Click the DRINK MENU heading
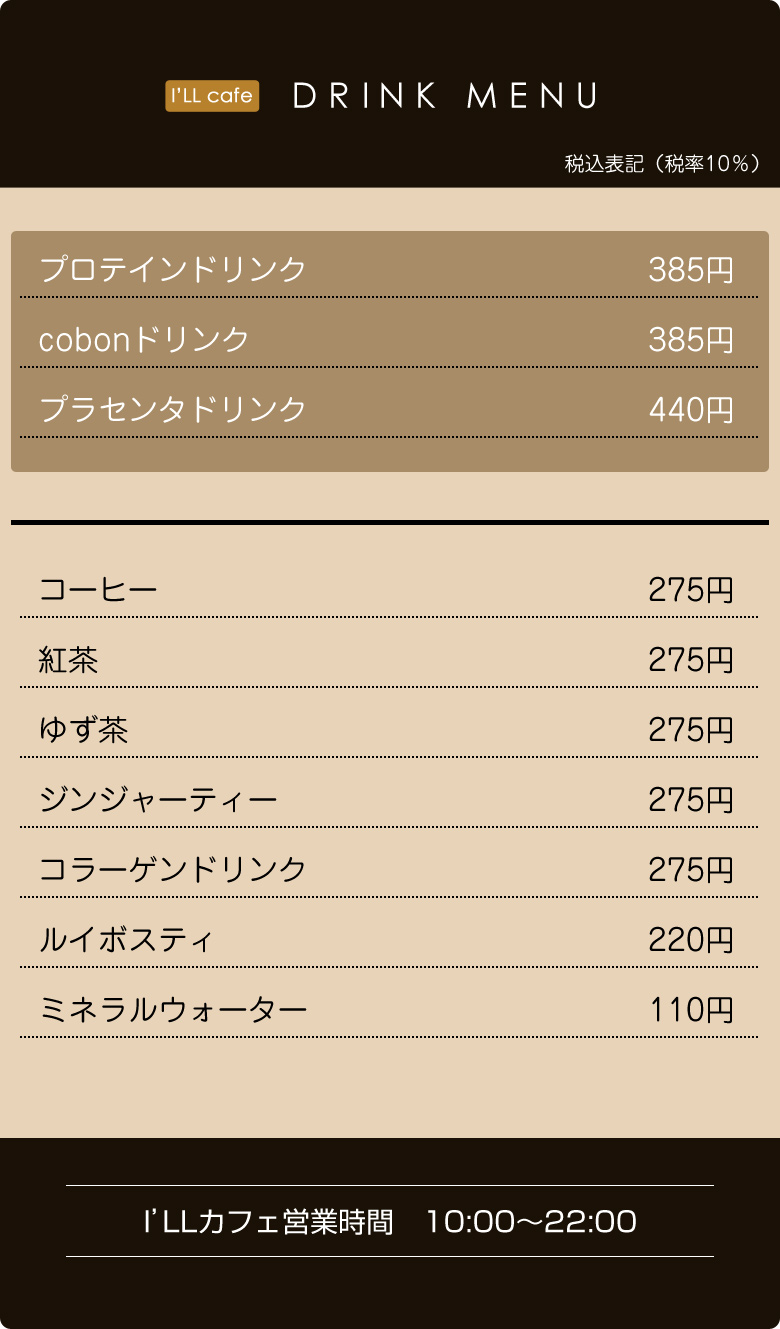 [446, 96]
